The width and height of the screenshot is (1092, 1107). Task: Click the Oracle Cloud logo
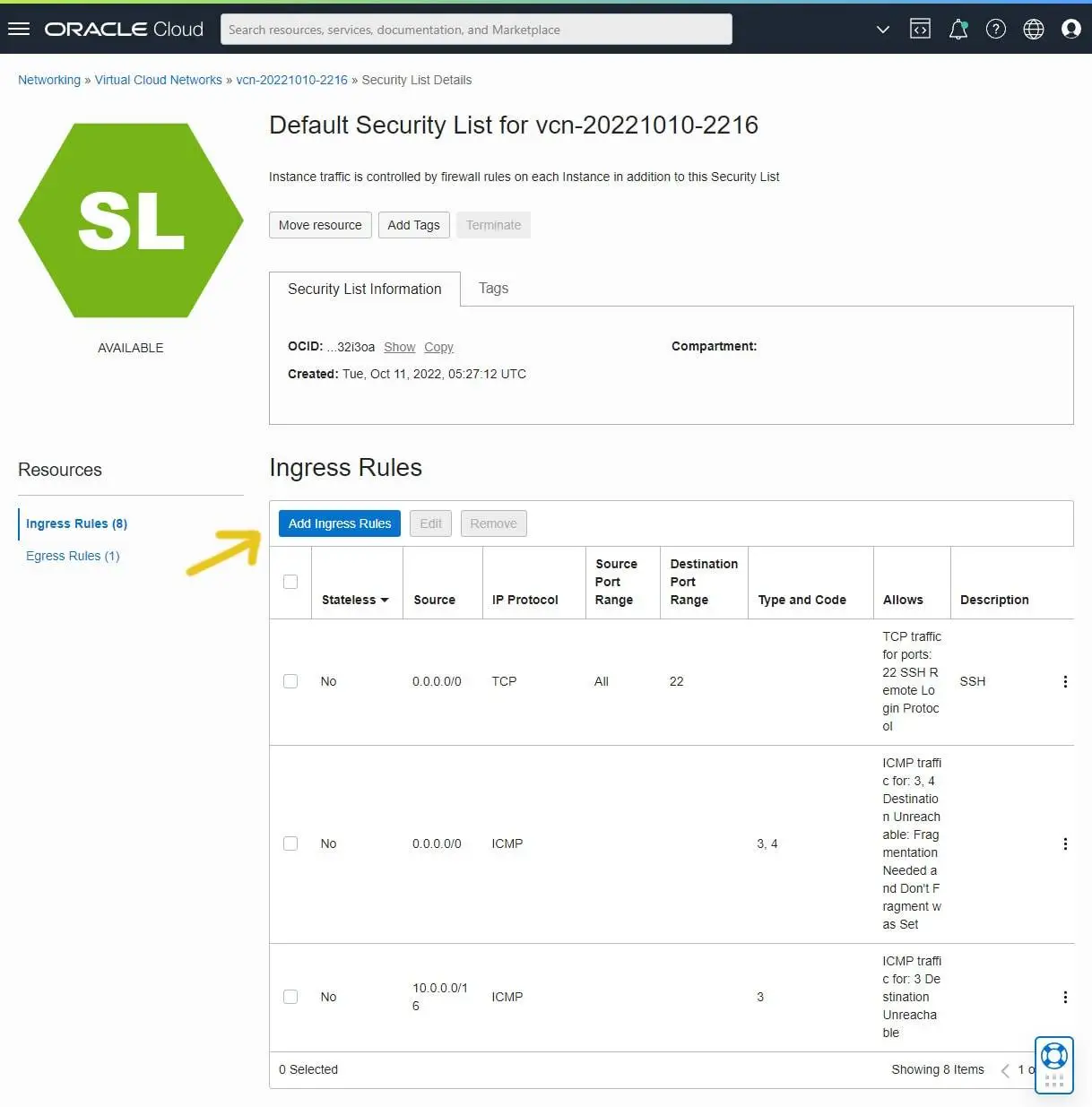[124, 30]
